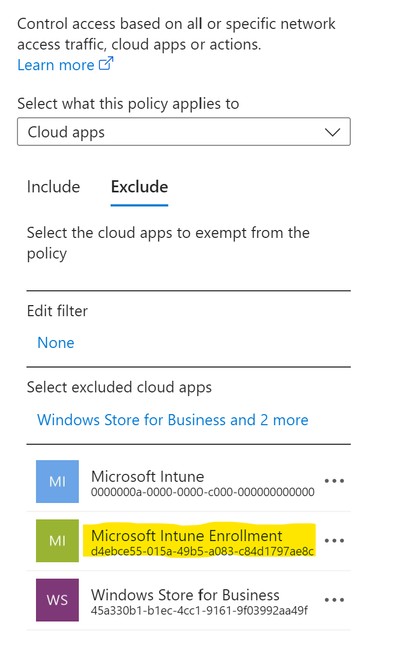
Task: Open the ellipsis menu for Microsoft Intune
Action: (x=334, y=481)
